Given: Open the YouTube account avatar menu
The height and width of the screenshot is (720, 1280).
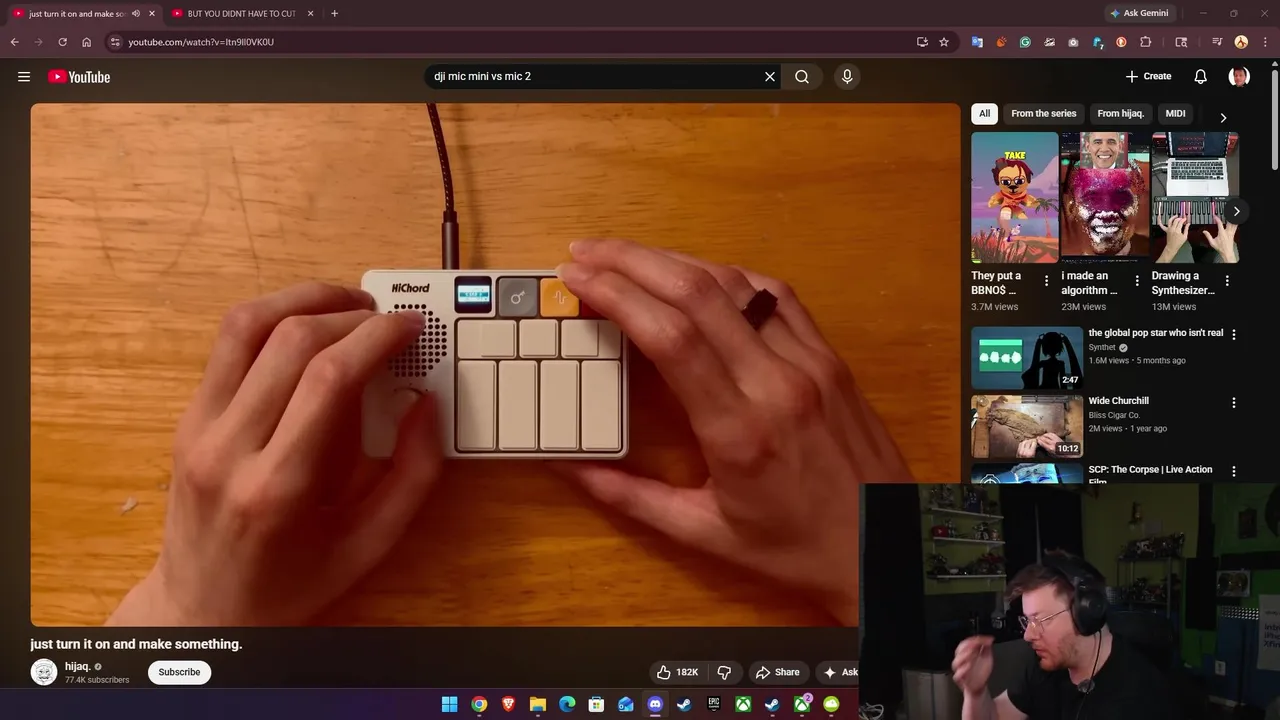Looking at the screenshot, I should coord(1239,76).
